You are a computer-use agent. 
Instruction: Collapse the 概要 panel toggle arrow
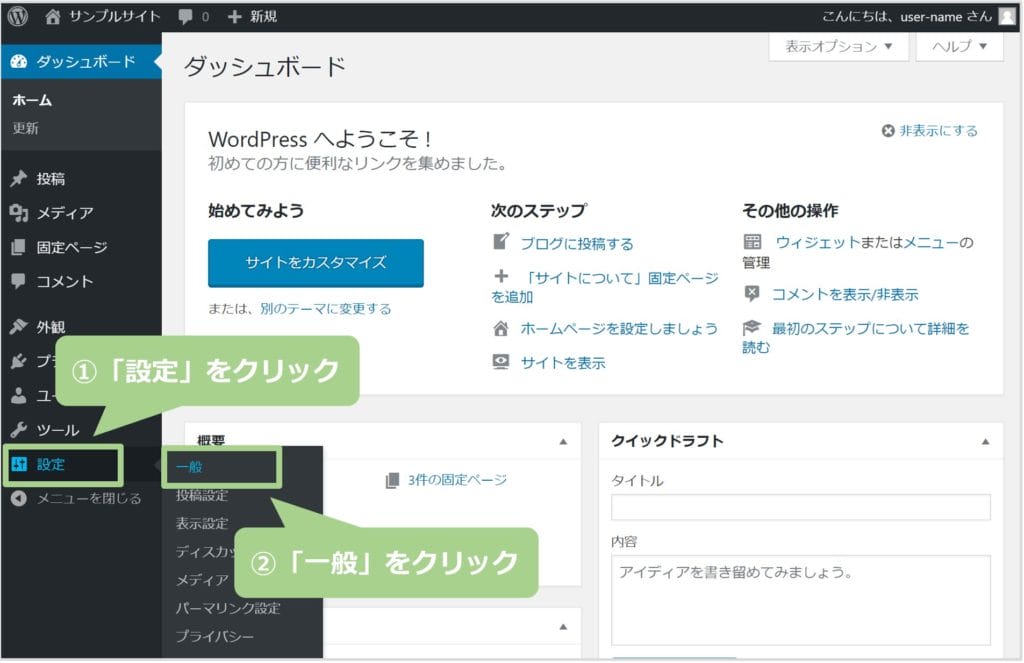563,442
